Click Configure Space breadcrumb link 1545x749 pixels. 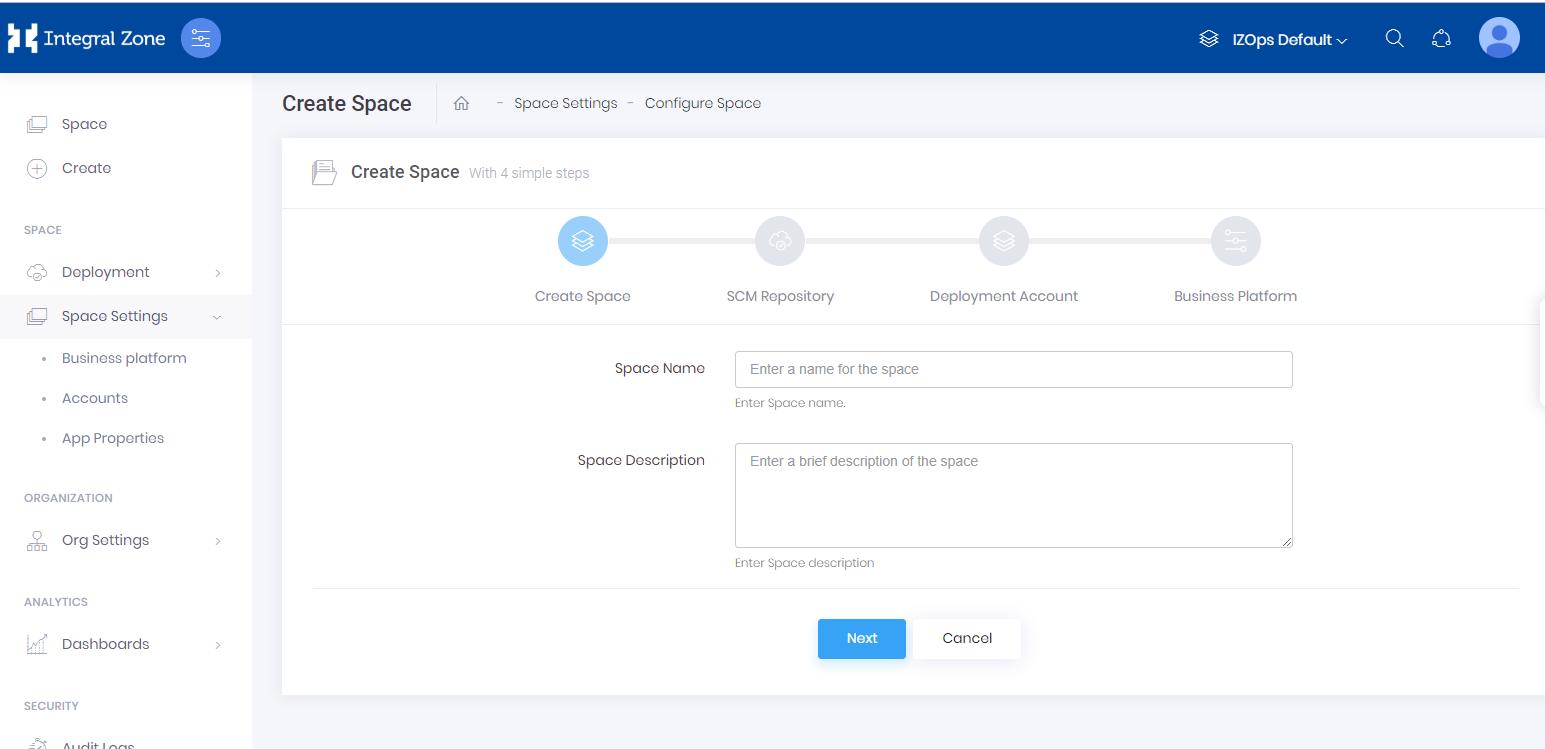click(x=703, y=103)
